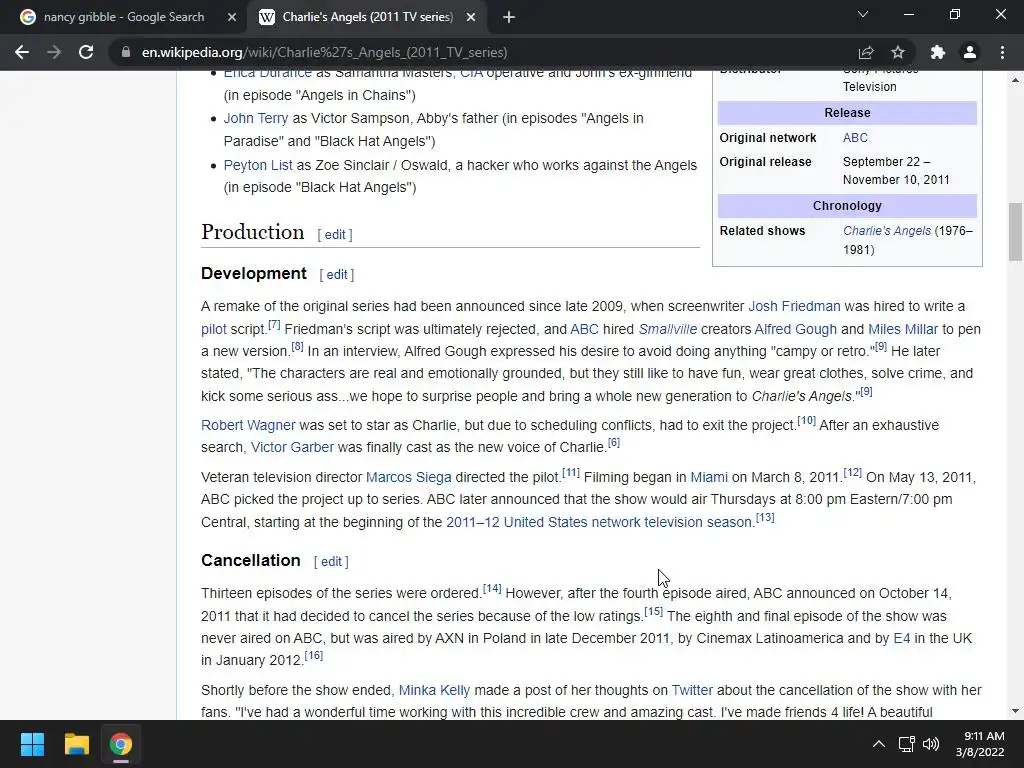Switch to the nancy gribble Google Search tab
The image size is (1024, 768).
point(123,17)
